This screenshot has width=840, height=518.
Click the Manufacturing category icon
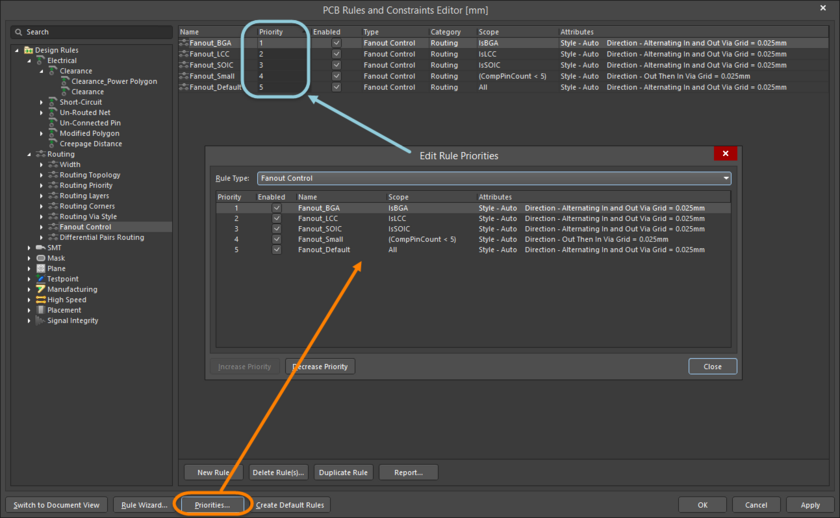coord(40,289)
